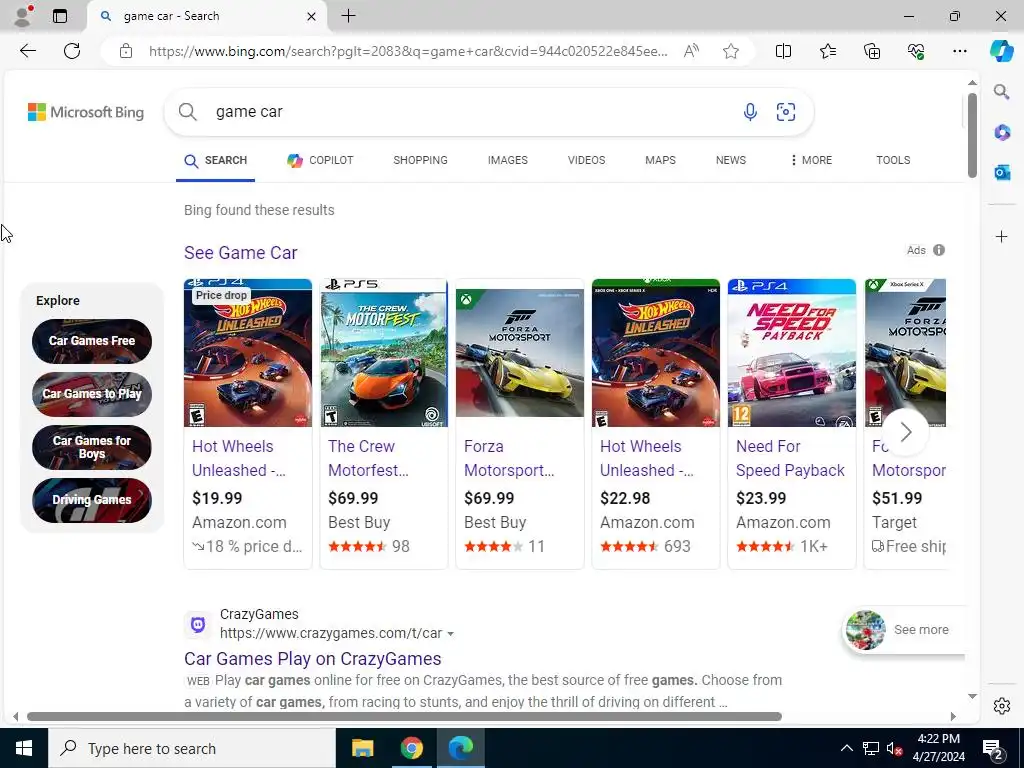Open Google Chrome from taskbar
This screenshot has height=768, width=1024.
pyautogui.click(x=411, y=748)
